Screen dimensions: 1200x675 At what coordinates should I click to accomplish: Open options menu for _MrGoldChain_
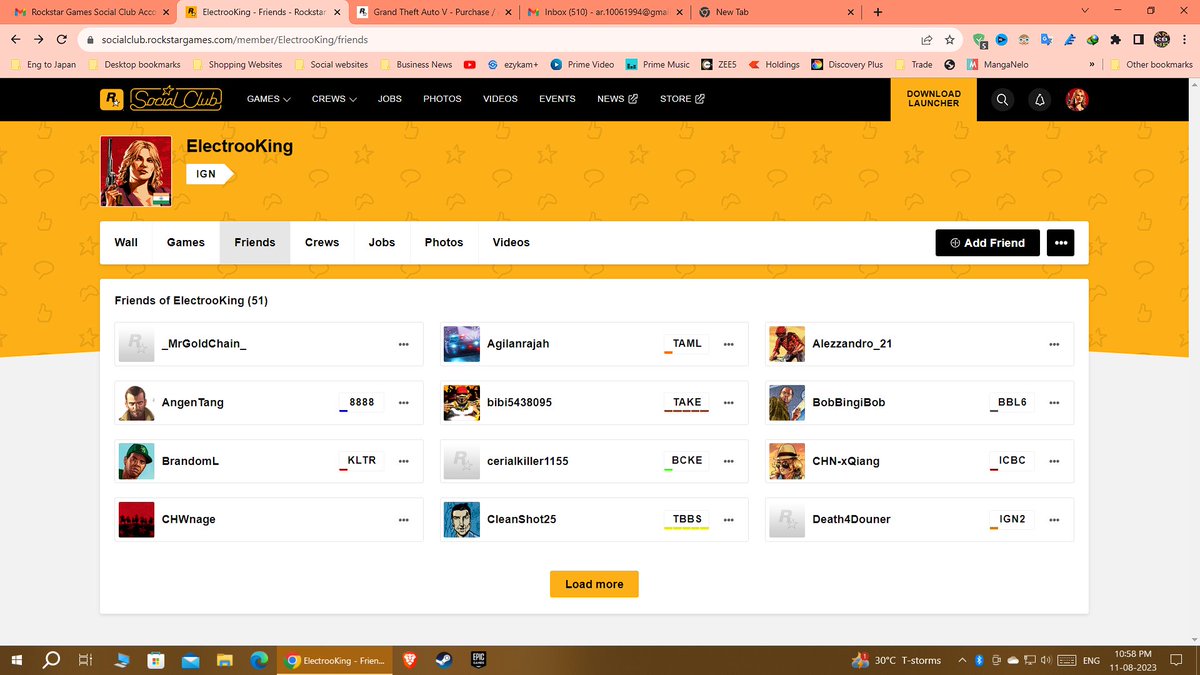403,344
